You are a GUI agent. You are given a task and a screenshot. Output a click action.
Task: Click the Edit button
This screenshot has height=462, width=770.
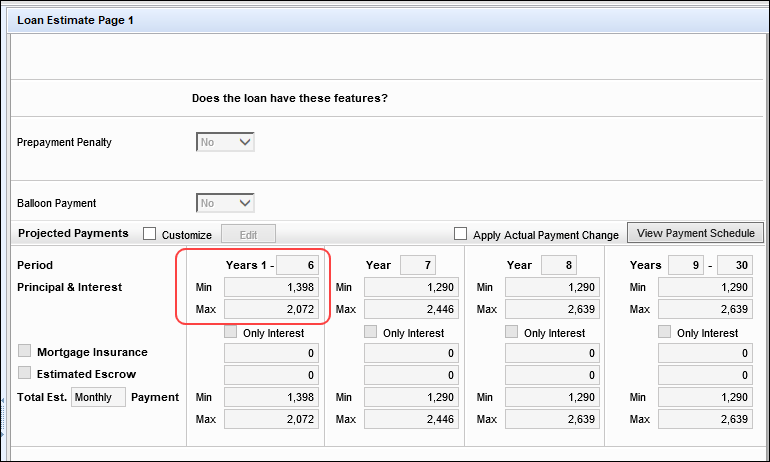click(x=248, y=234)
